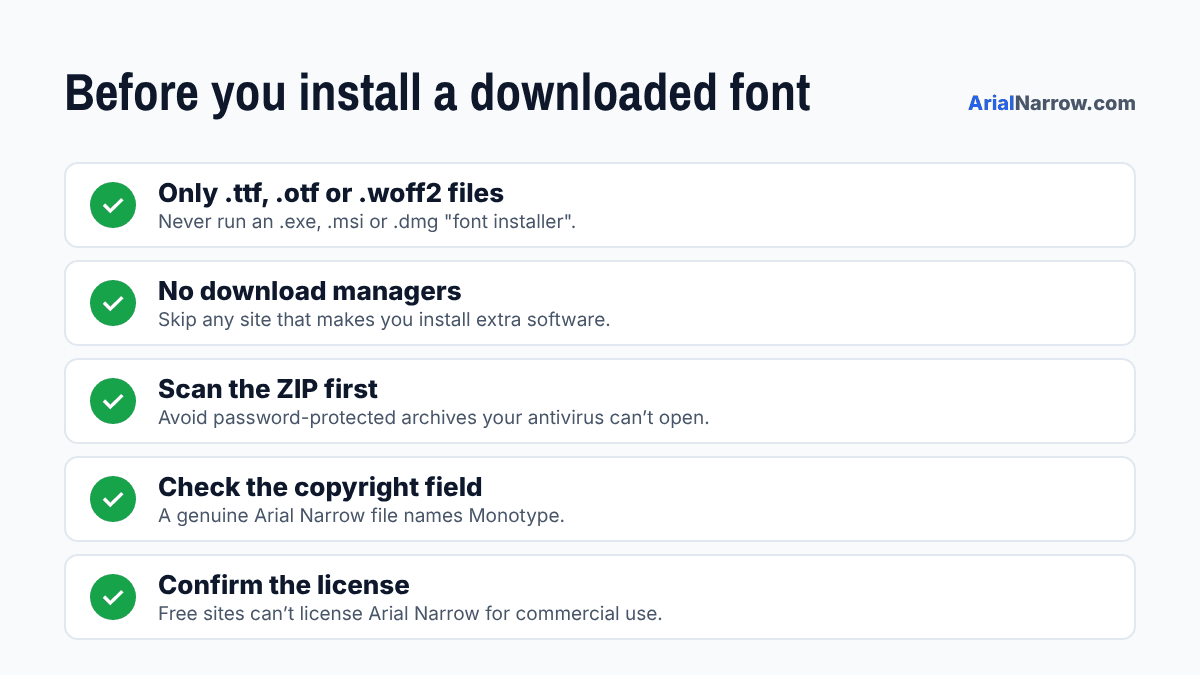Click 'Free sites can't license Arial Narrow' line
1200x675 pixels.
410,614
